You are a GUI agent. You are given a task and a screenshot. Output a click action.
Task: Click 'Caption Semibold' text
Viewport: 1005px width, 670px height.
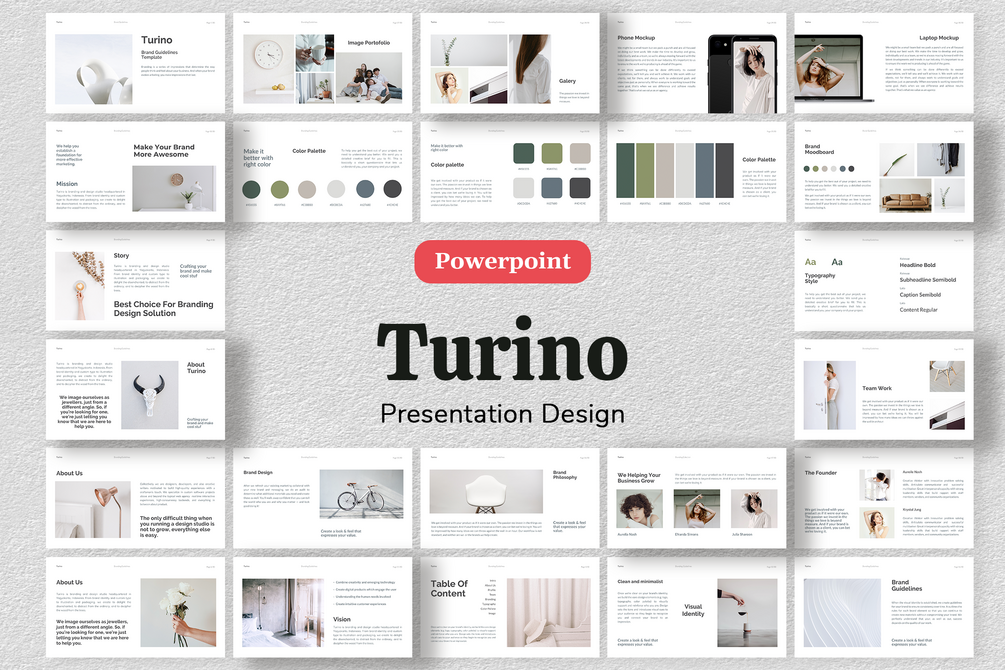click(x=920, y=295)
